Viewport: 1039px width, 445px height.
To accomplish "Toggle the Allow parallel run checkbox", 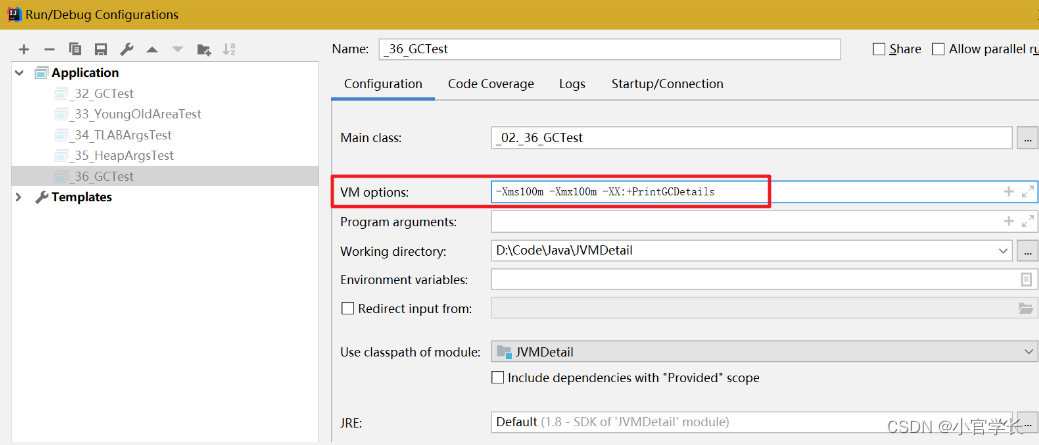I will tap(938, 49).
